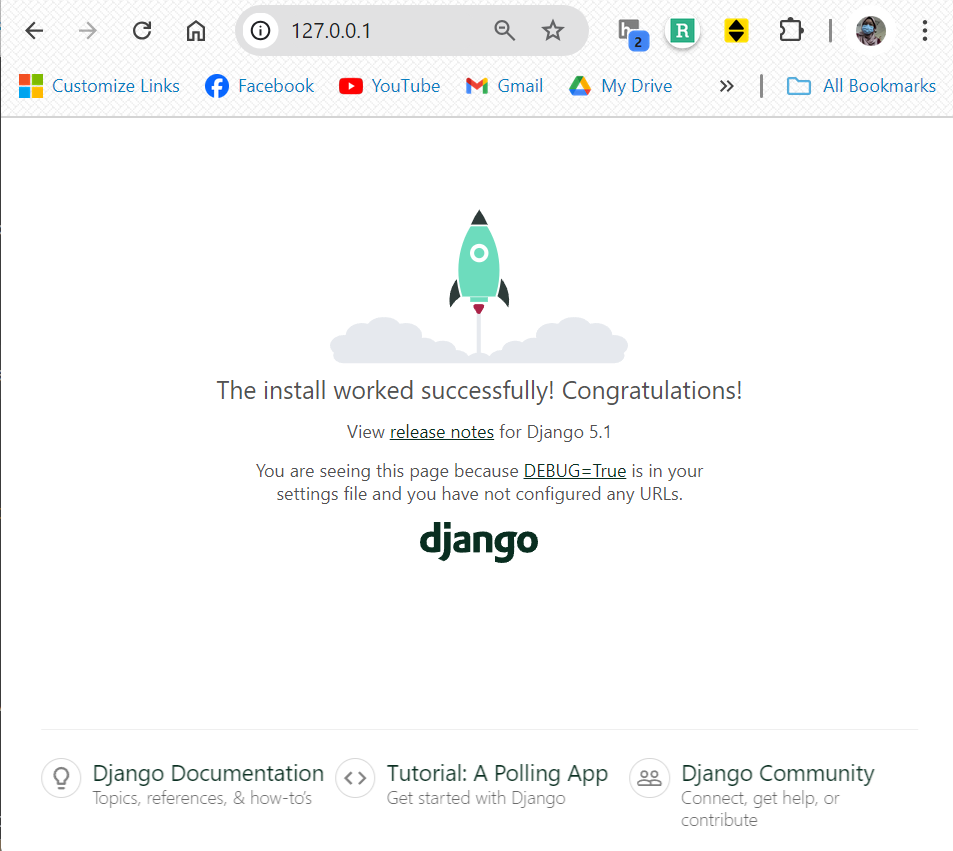Open the All Bookmarks folder
953x851 pixels.
coord(861,86)
